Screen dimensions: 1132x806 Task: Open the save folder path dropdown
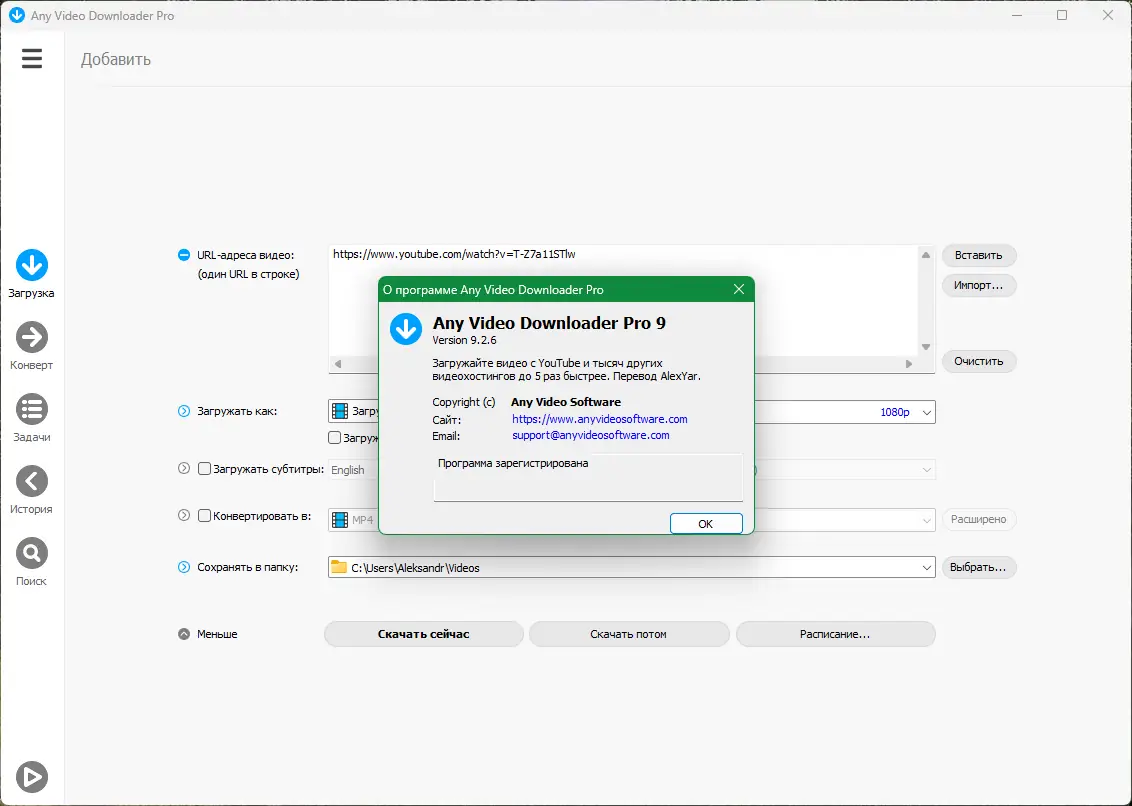(927, 568)
